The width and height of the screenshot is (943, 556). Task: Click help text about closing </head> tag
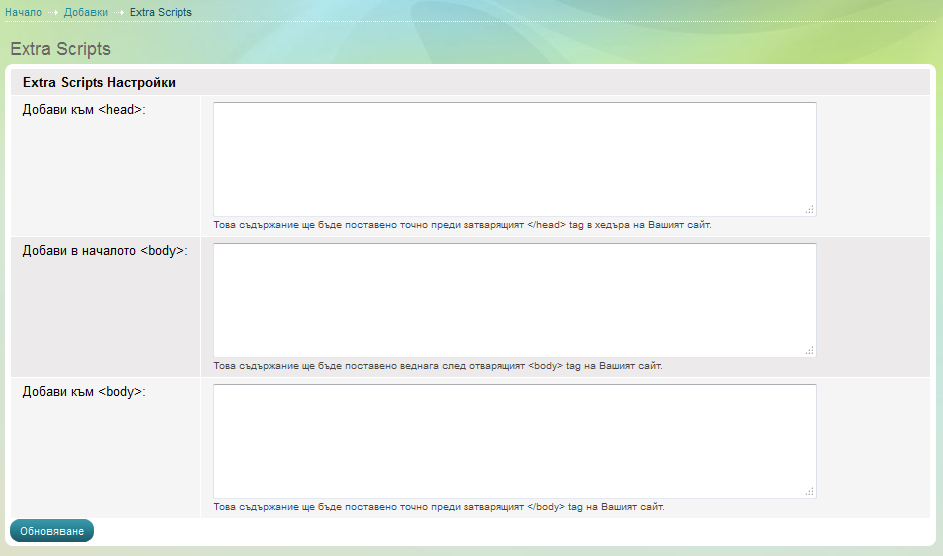[462, 225]
